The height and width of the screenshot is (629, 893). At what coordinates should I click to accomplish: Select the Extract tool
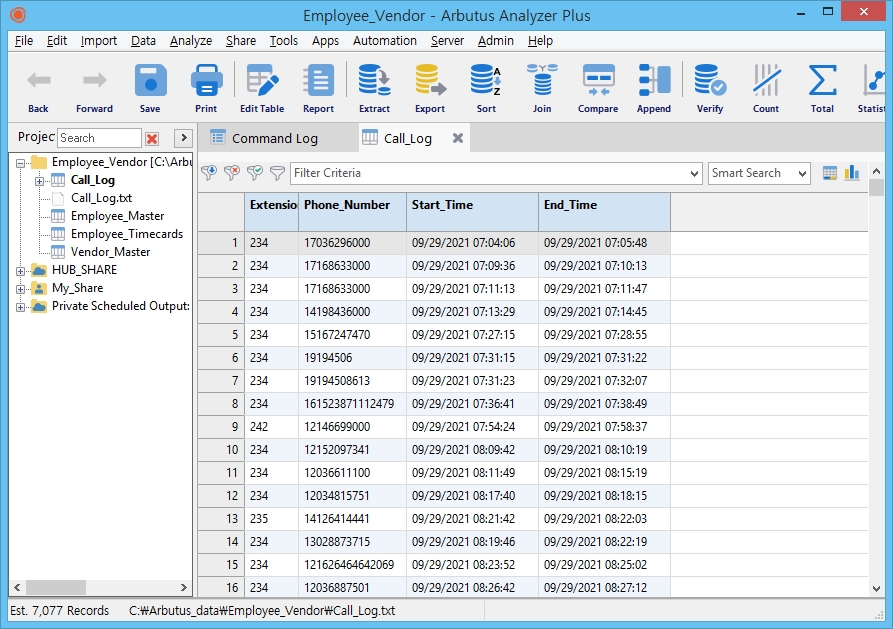coord(374,88)
